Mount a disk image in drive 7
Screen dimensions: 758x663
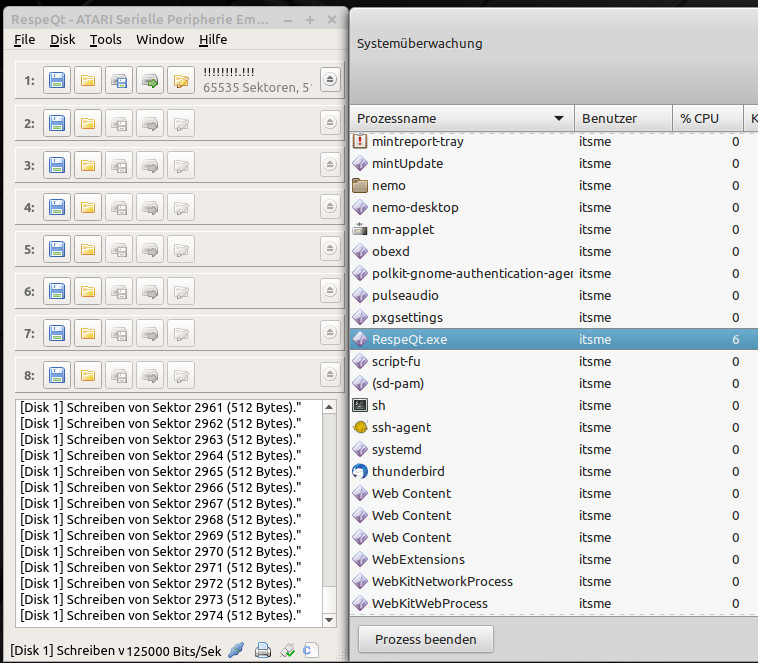[57, 334]
